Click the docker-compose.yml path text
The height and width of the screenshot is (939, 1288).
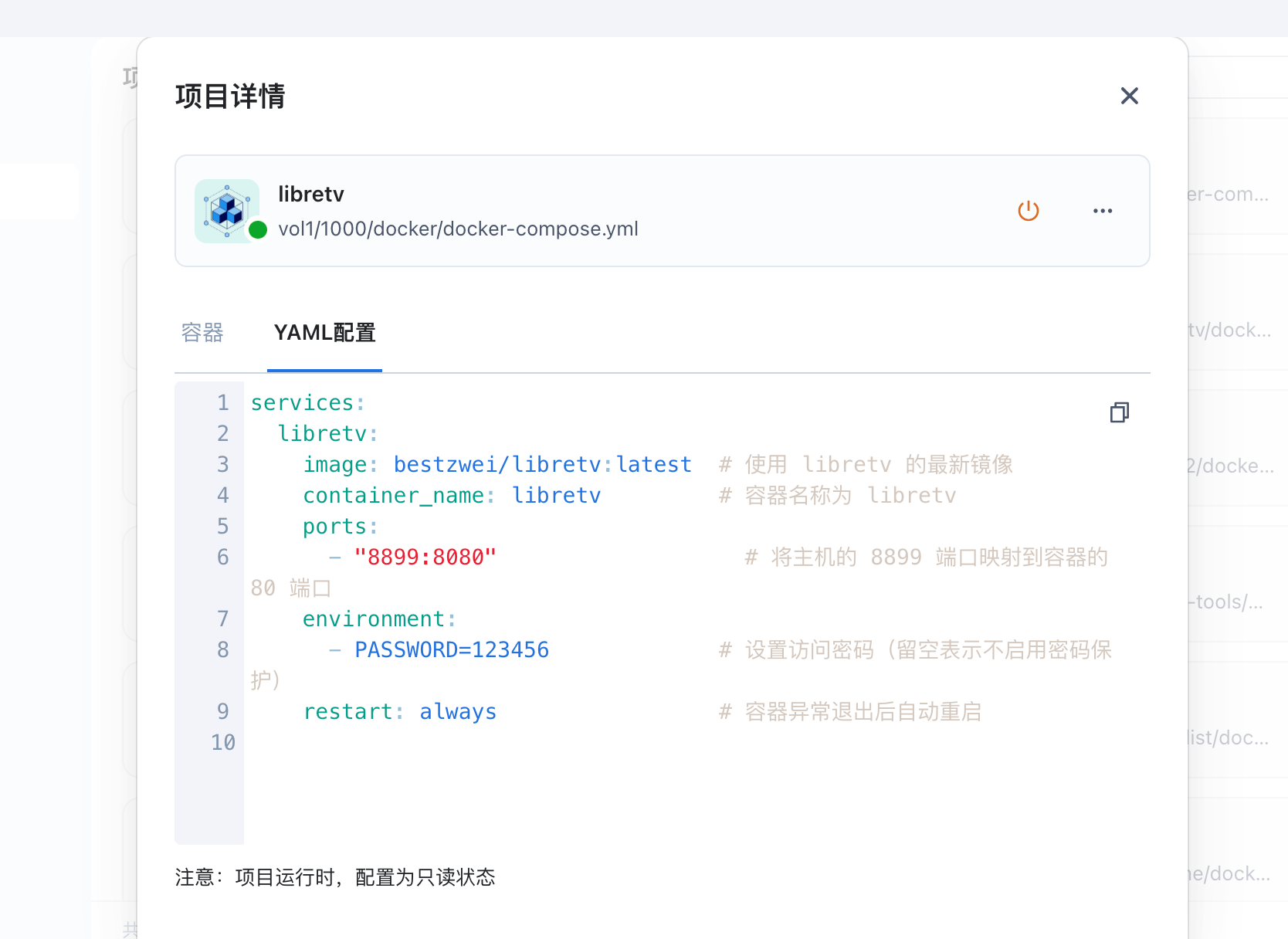point(458,229)
